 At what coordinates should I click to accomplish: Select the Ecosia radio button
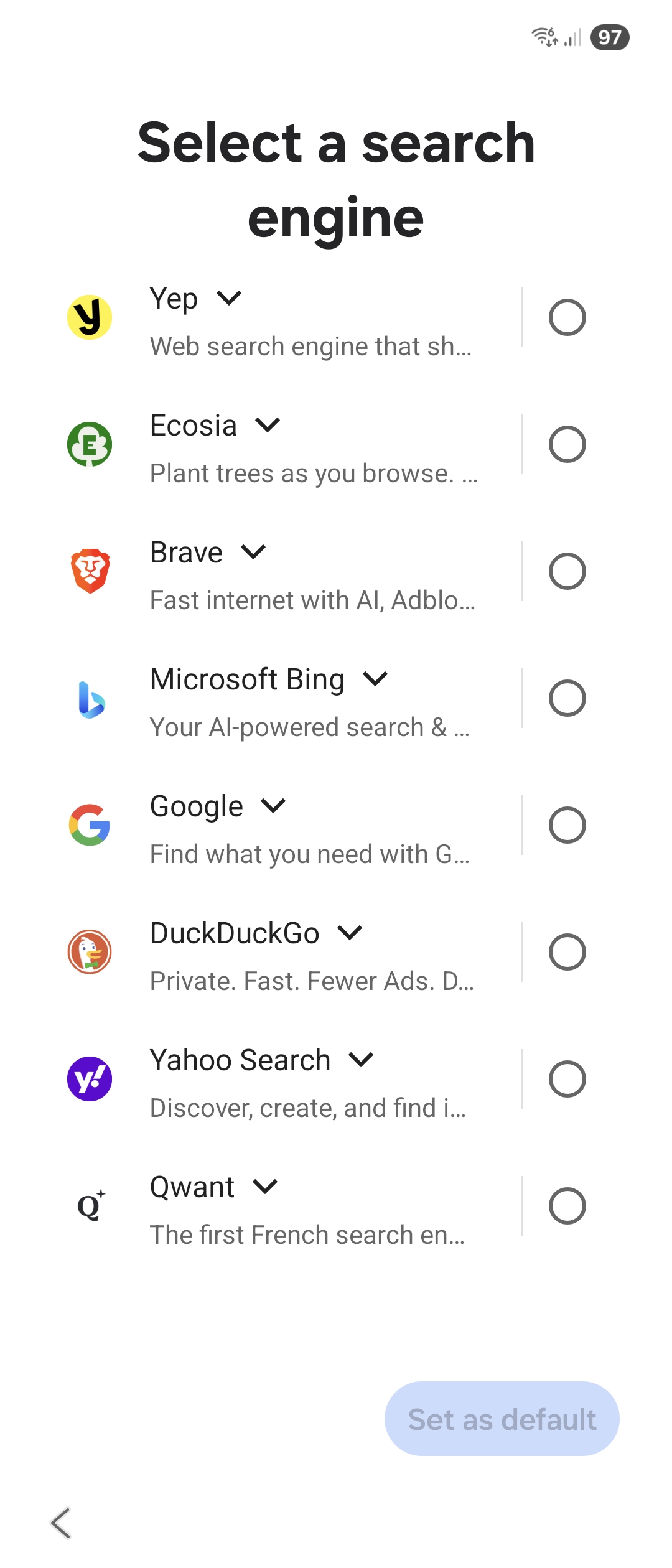[x=567, y=444]
